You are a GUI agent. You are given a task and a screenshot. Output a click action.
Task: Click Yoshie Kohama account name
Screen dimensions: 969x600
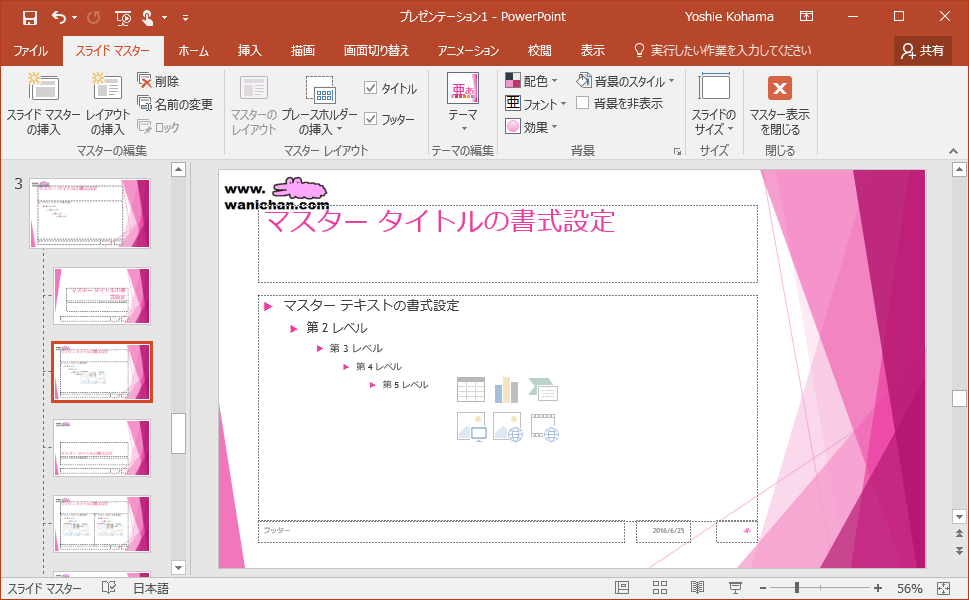click(x=729, y=17)
